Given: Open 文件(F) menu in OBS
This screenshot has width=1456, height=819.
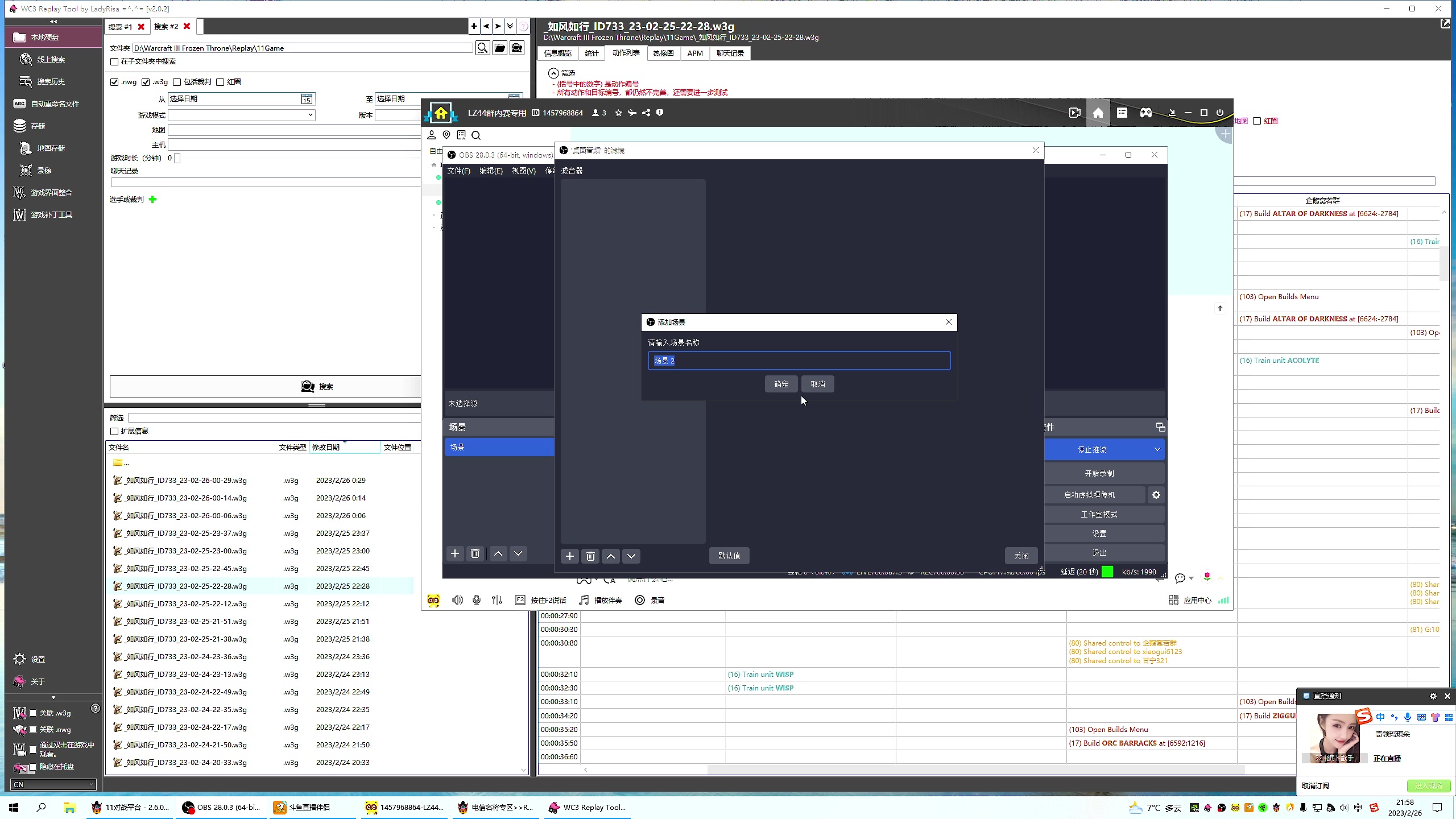Looking at the screenshot, I should [458, 171].
